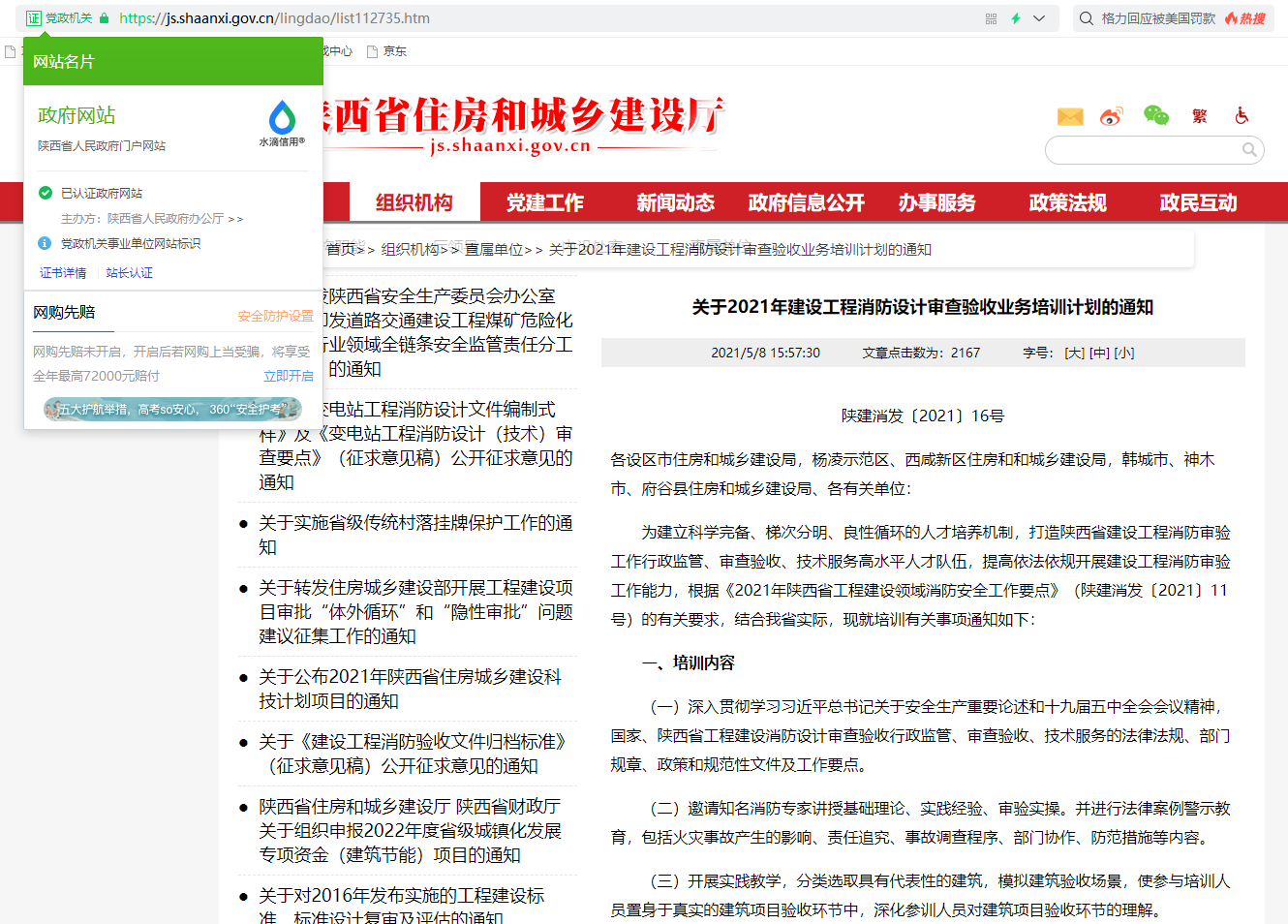Open the 站长认证 link
1288x924 pixels.
click(x=130, y=273)
